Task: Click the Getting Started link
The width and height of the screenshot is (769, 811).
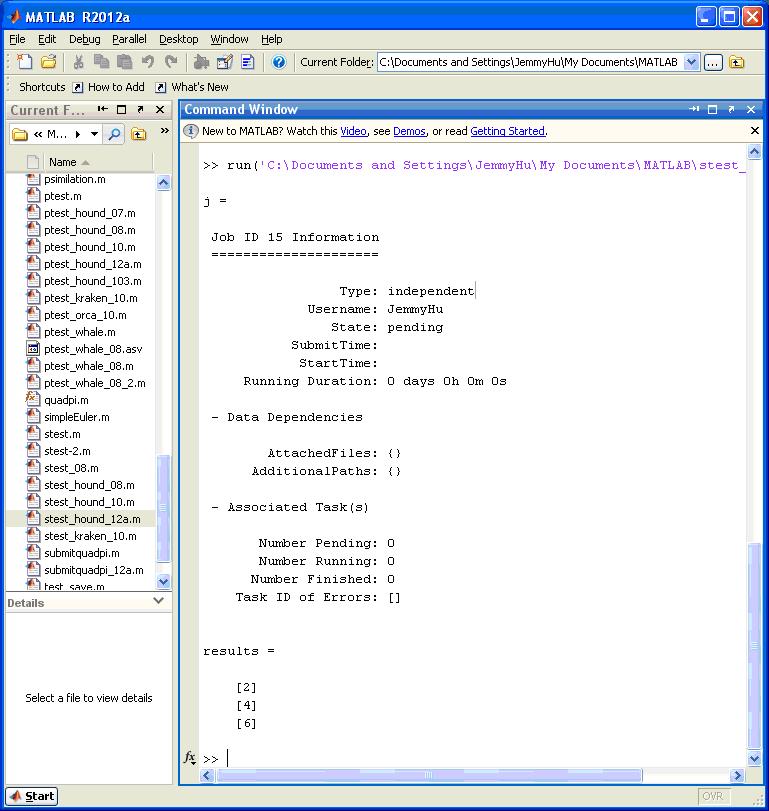Action: (x=507, y=131)
